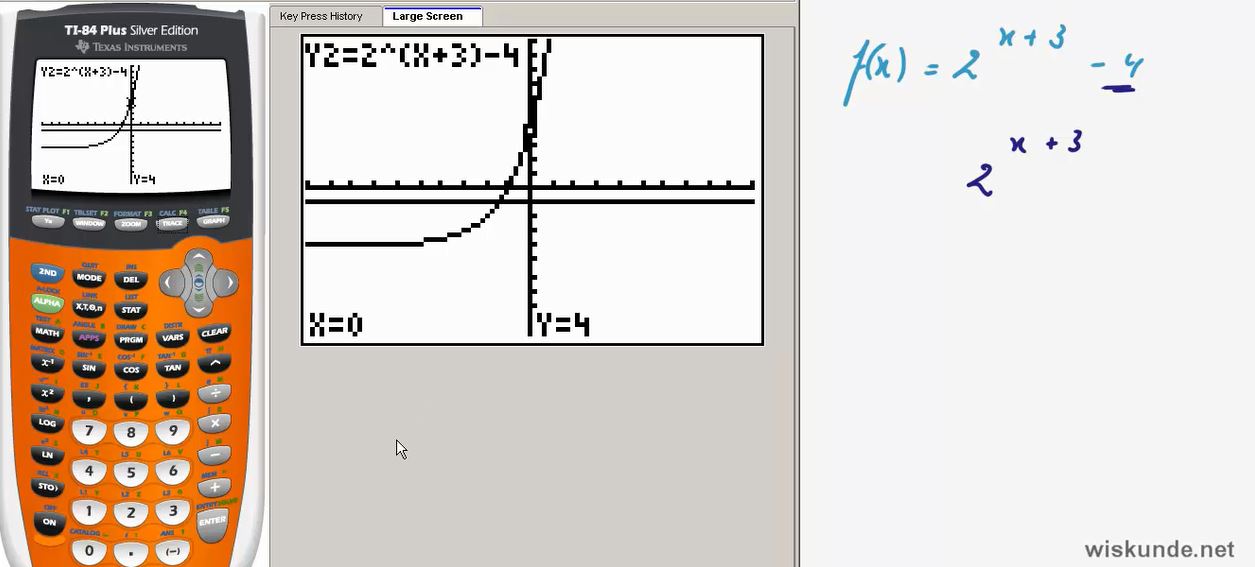
Task: Click the addition plus key
Action: [x=214, y=487]
